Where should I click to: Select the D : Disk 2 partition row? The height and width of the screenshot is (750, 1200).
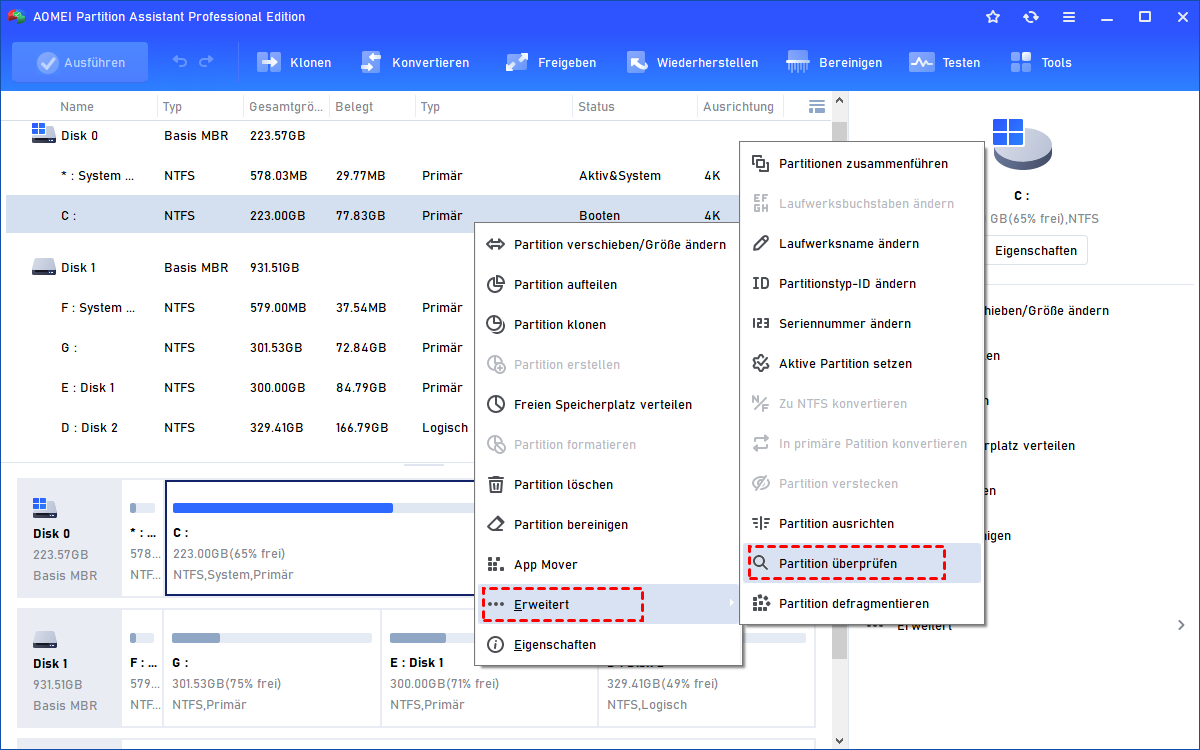240,427
